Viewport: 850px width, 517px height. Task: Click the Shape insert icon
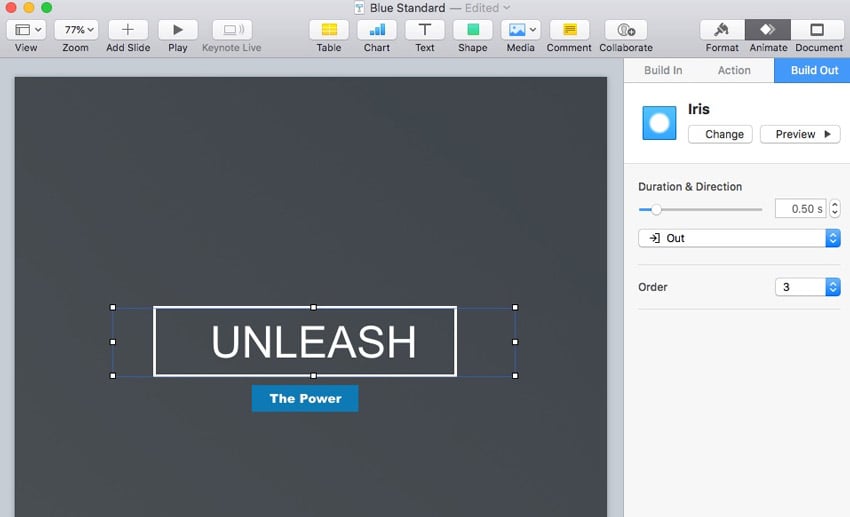pyautogui.click(x=473, y=30)
